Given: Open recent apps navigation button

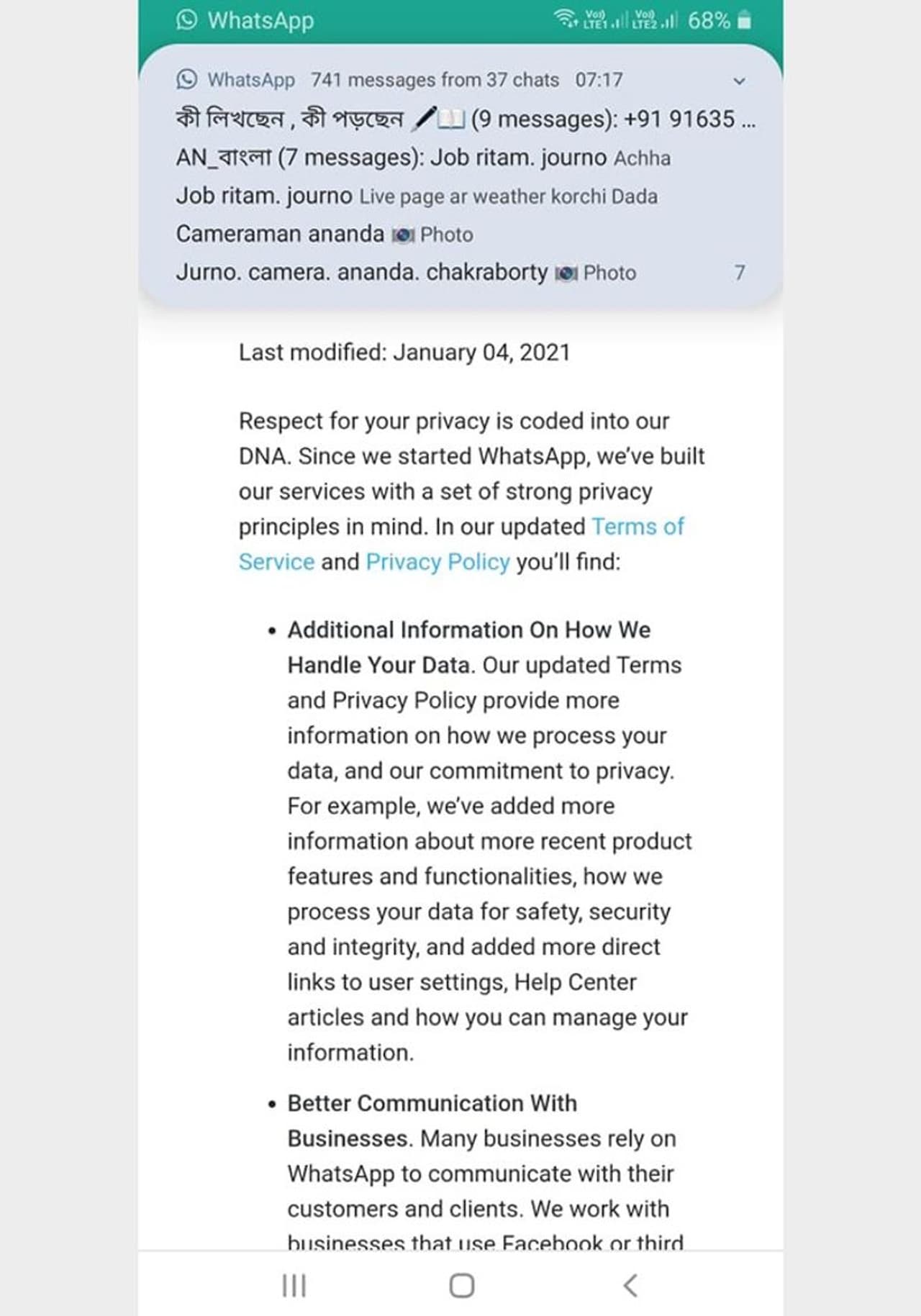Looking at the screenshot, I should pyautogui.click(x=294, y=1285).
